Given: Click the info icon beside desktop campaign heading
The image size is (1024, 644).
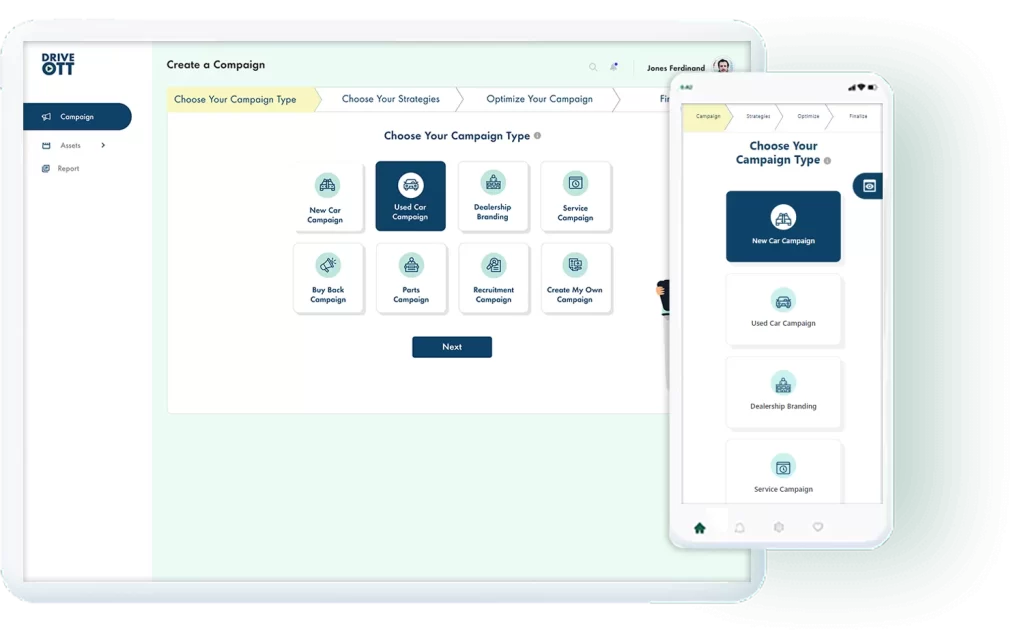Looking at the screenshot, I should (538, 136).
